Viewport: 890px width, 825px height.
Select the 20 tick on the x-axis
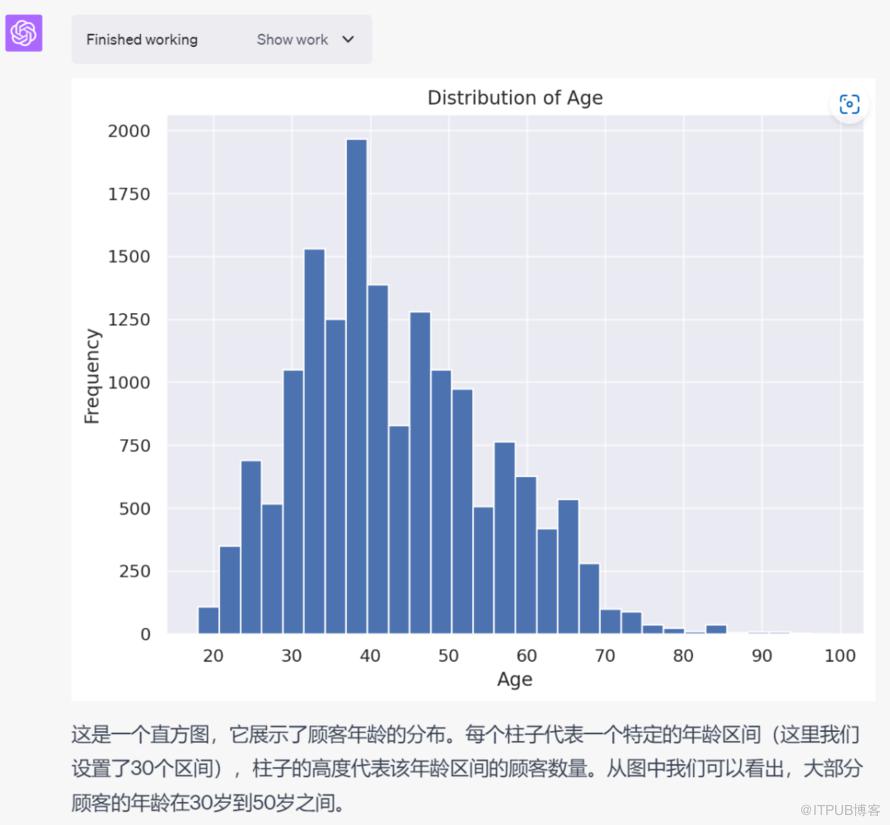point(213,656)
